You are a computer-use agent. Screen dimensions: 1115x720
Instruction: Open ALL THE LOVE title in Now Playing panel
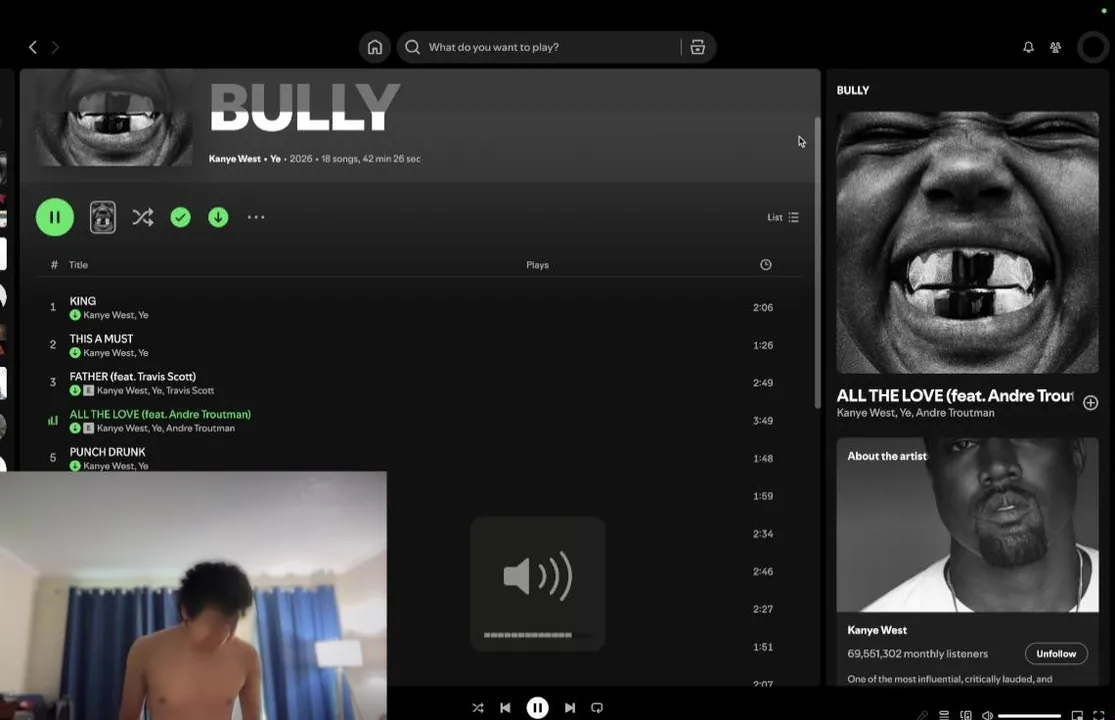pos(955,395)
